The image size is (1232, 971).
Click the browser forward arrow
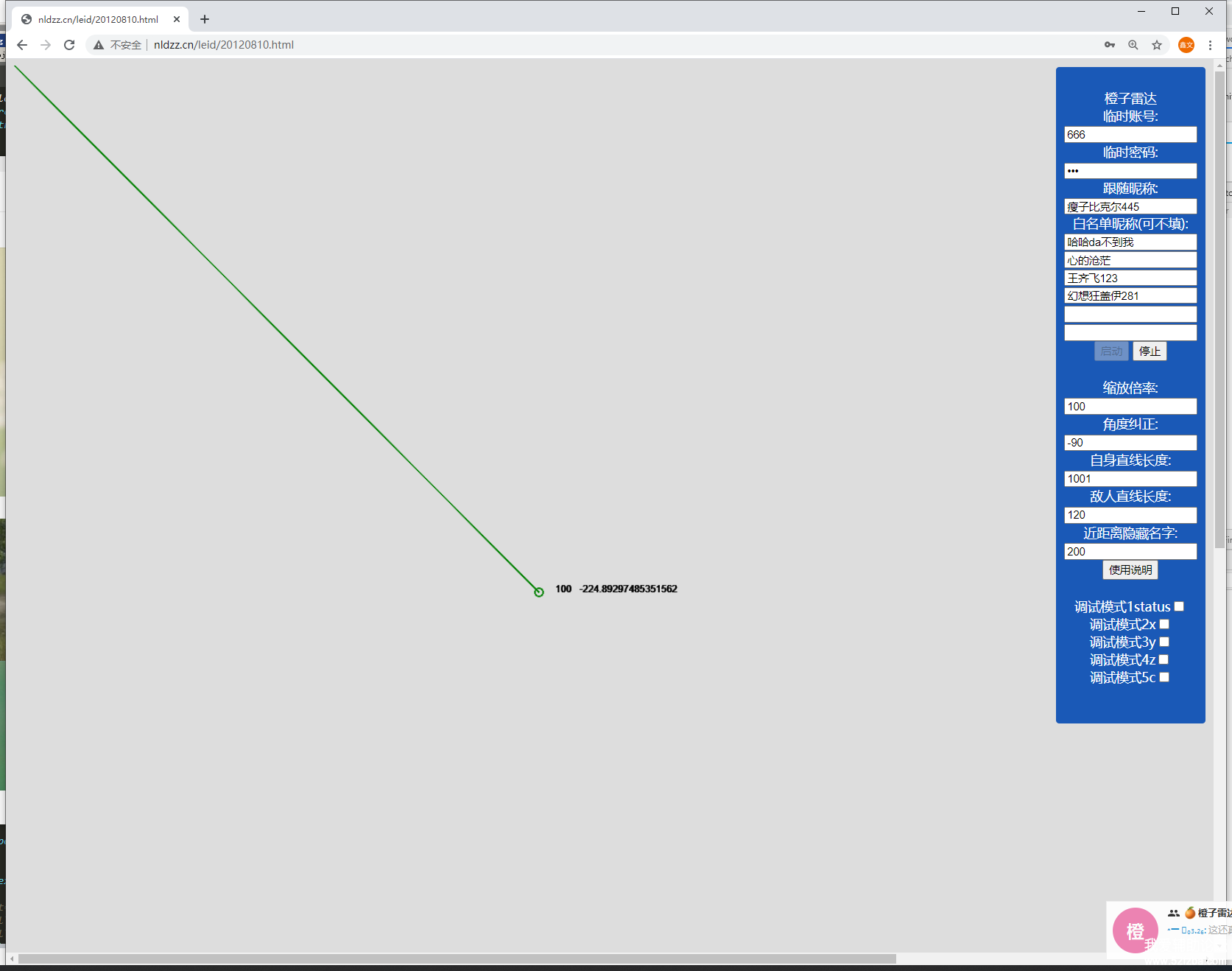coord(46,45)
